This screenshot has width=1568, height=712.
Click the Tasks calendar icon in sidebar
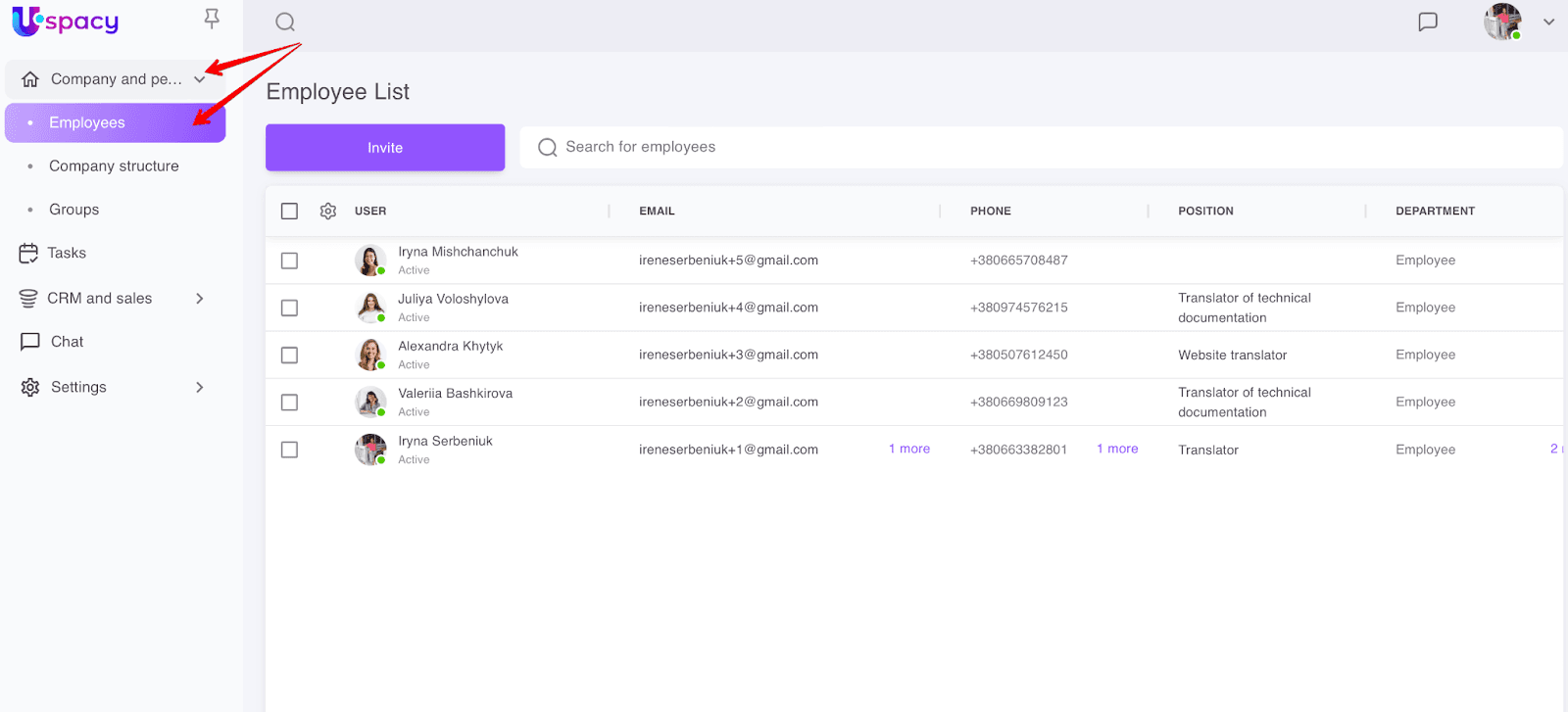(x=28, y=254)
